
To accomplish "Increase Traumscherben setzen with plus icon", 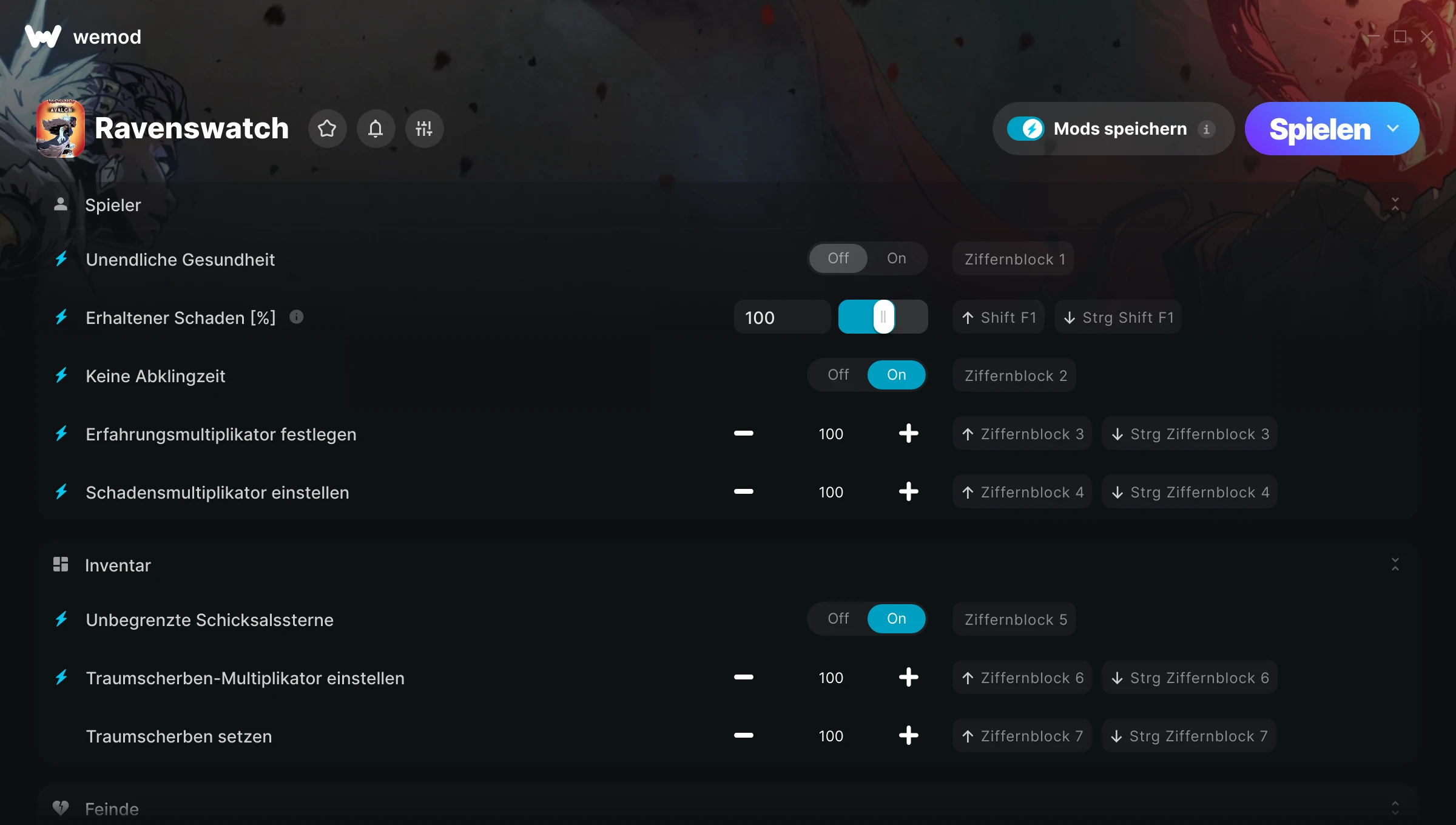I will (908, 735).
